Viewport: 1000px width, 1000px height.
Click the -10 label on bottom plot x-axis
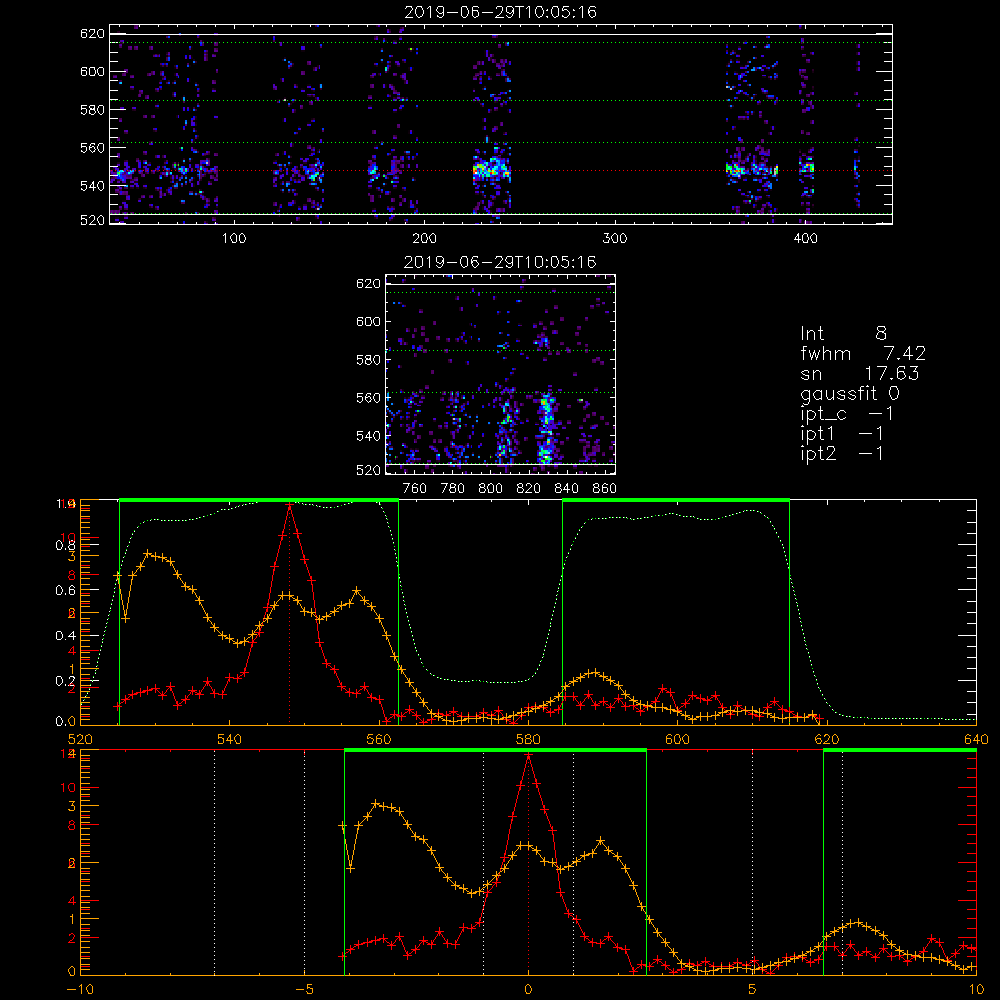click(80, 989)
